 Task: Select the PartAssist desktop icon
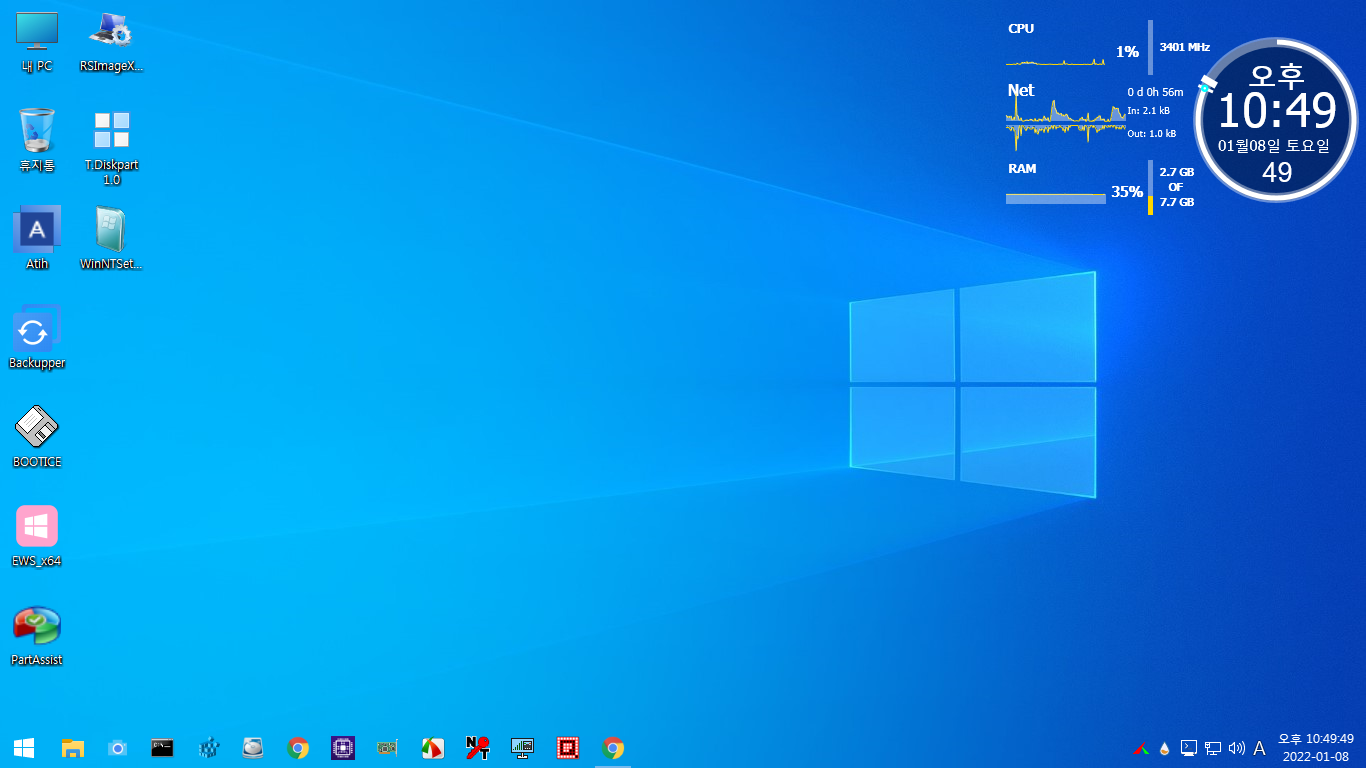coord(37,635)
